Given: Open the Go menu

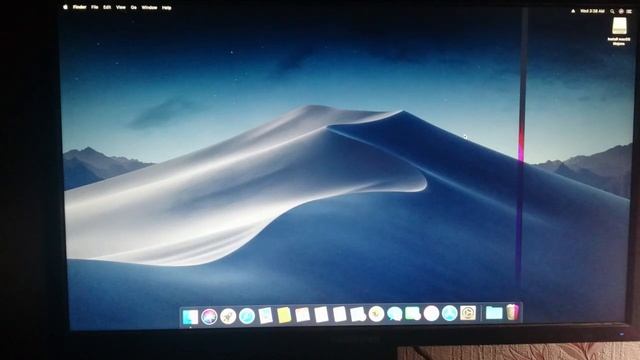Looking at the screenshot, I should coord(133,7).
